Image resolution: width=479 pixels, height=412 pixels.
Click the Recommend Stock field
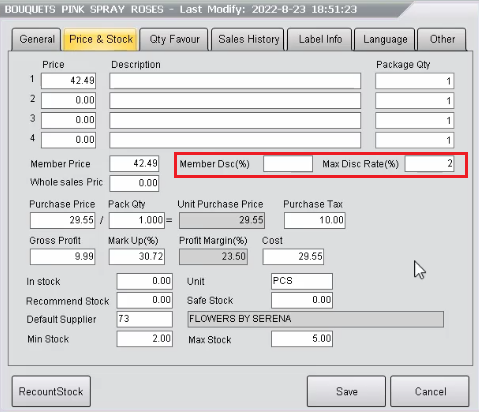tap(145, 300)
